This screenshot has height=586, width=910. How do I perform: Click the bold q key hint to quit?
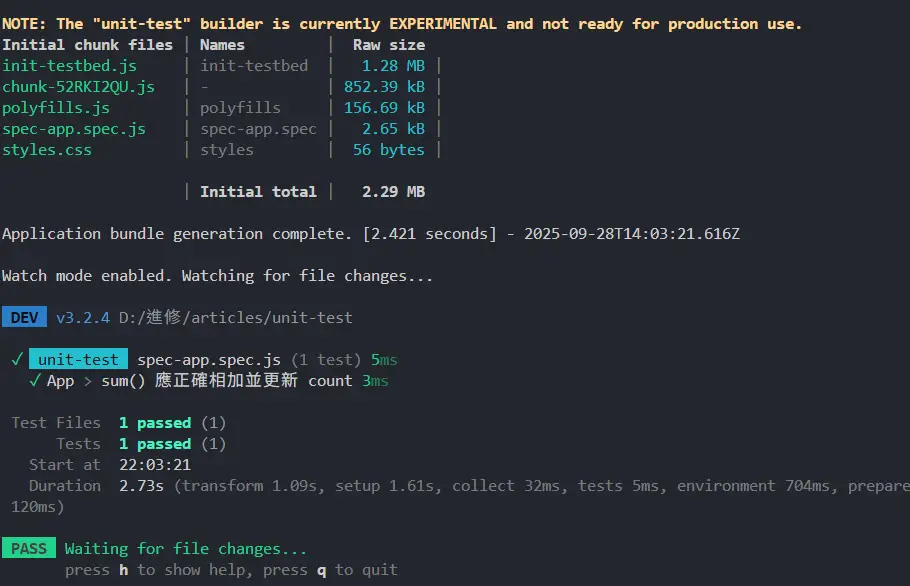(322, 570)
